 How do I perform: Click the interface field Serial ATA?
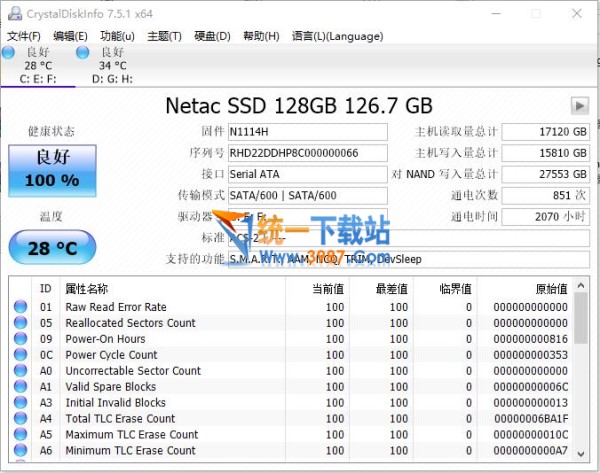tap(308, 174)
